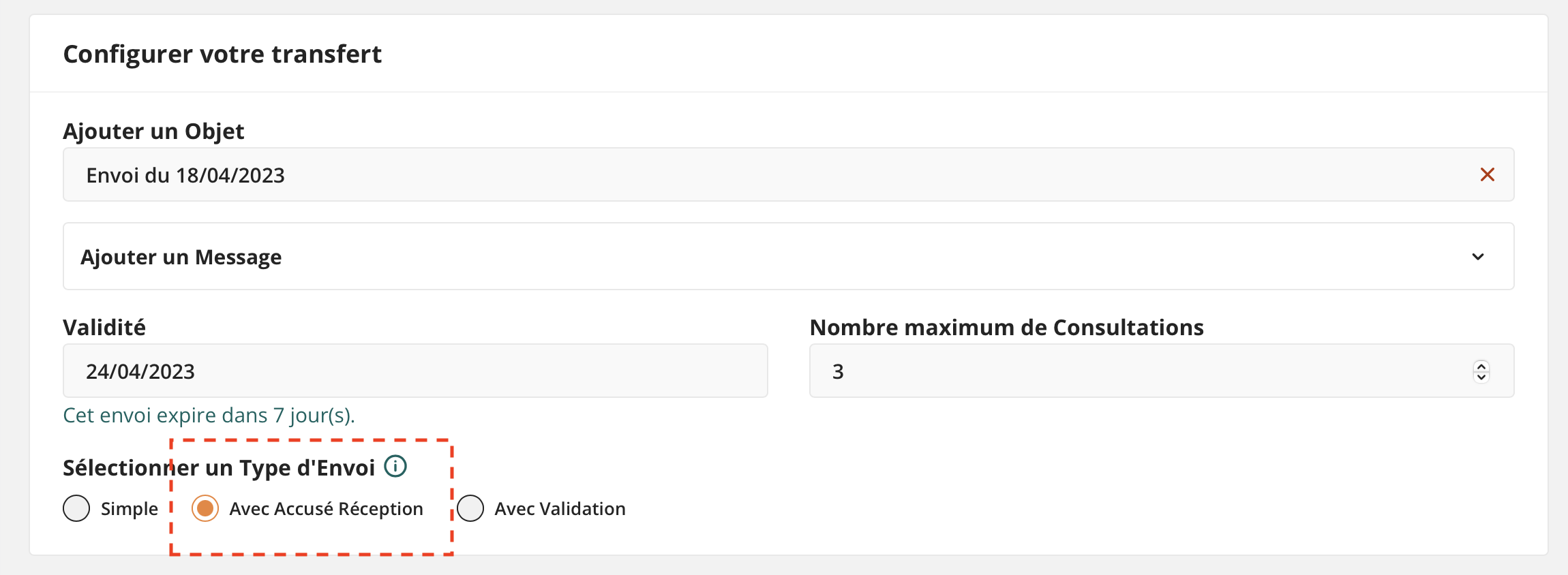This screenshot has width=1568, height=575.
Task: Select the Simple radio button
Action: [76, 508]
